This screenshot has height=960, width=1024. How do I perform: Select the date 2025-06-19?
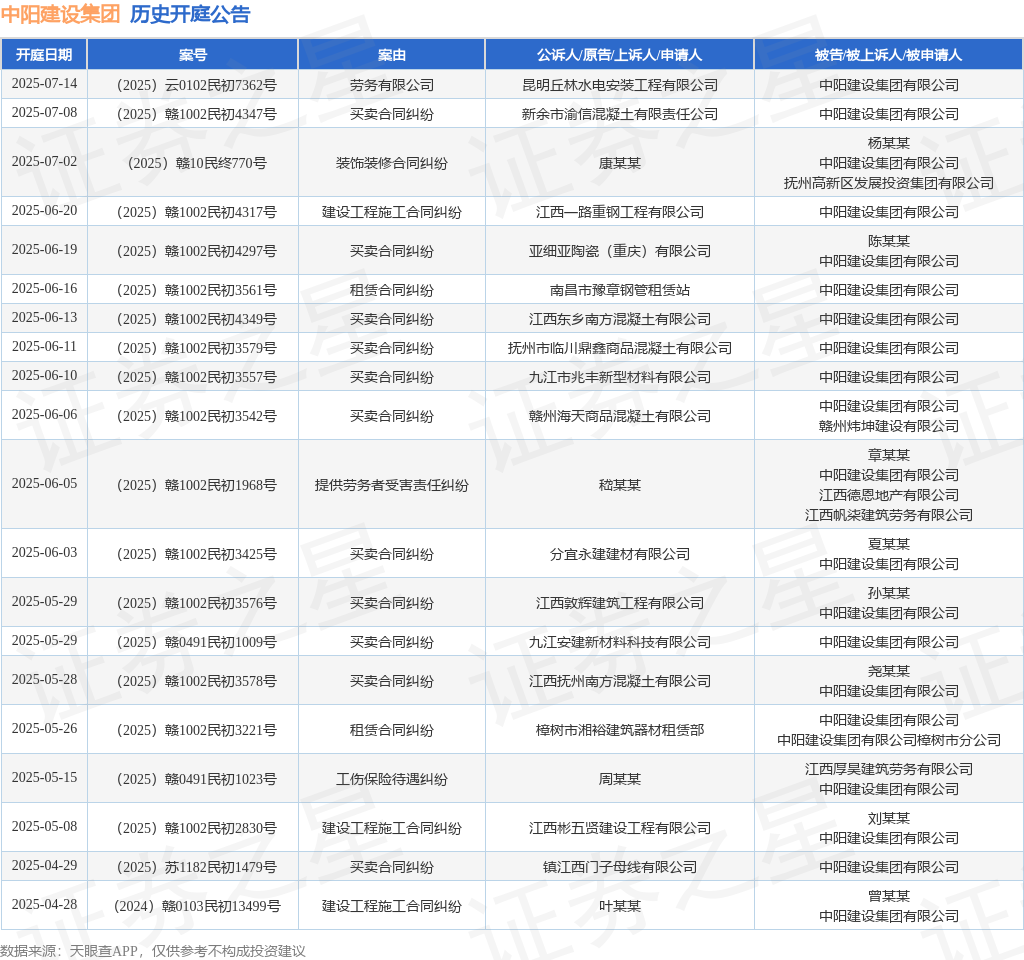[44, 249]
